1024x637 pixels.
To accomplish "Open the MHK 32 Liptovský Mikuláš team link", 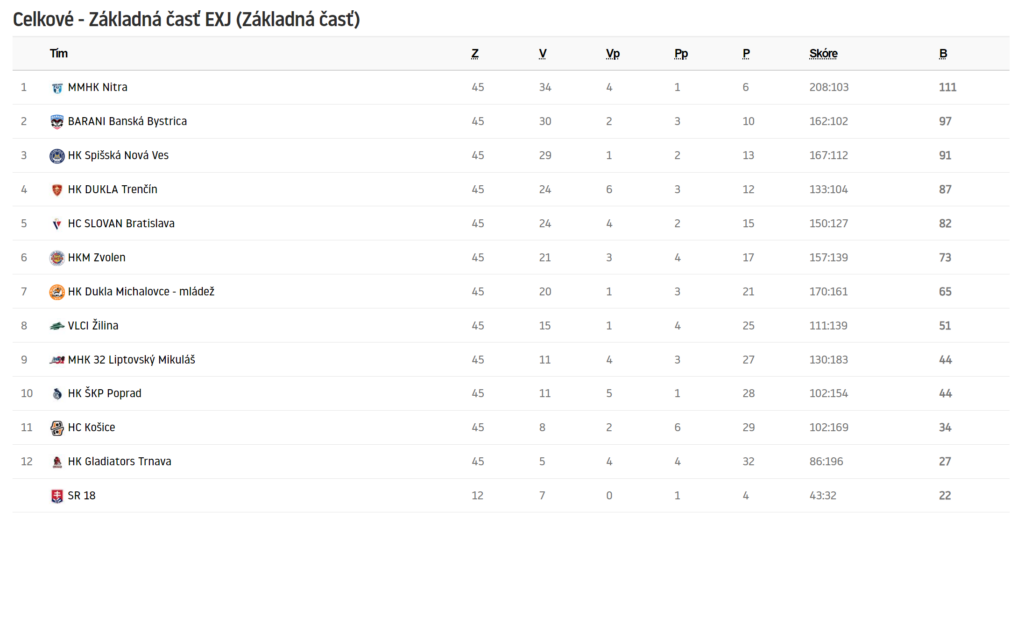I will tap(131, 359).
